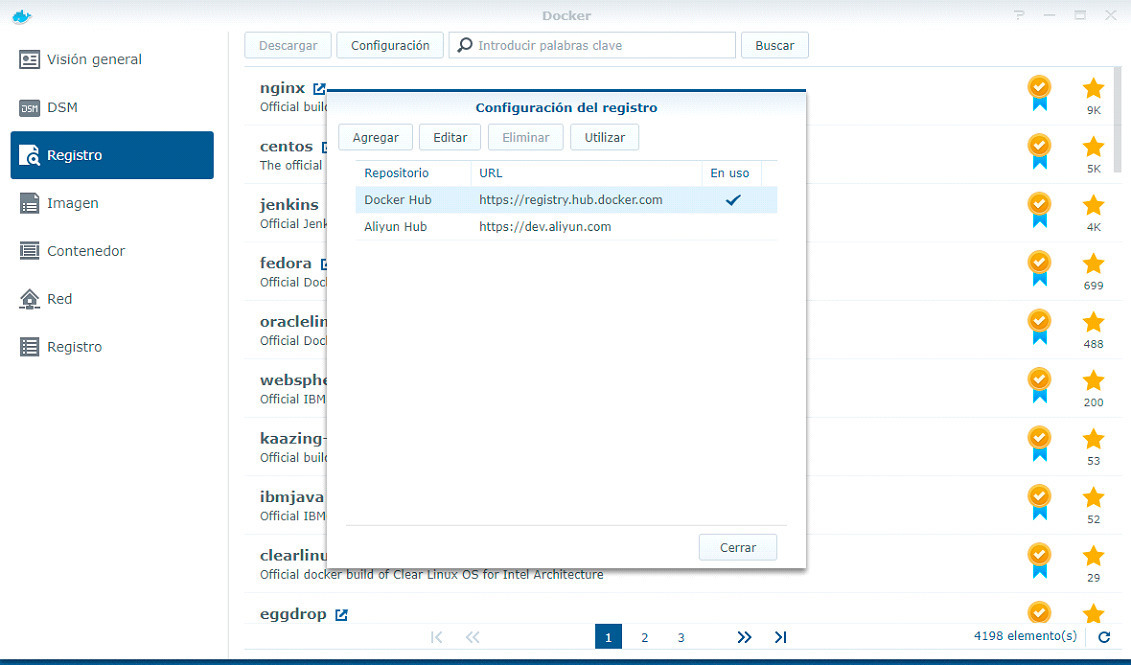Go to page 2 in pagination
1131x665 pixels.
(x=644, y=637)
